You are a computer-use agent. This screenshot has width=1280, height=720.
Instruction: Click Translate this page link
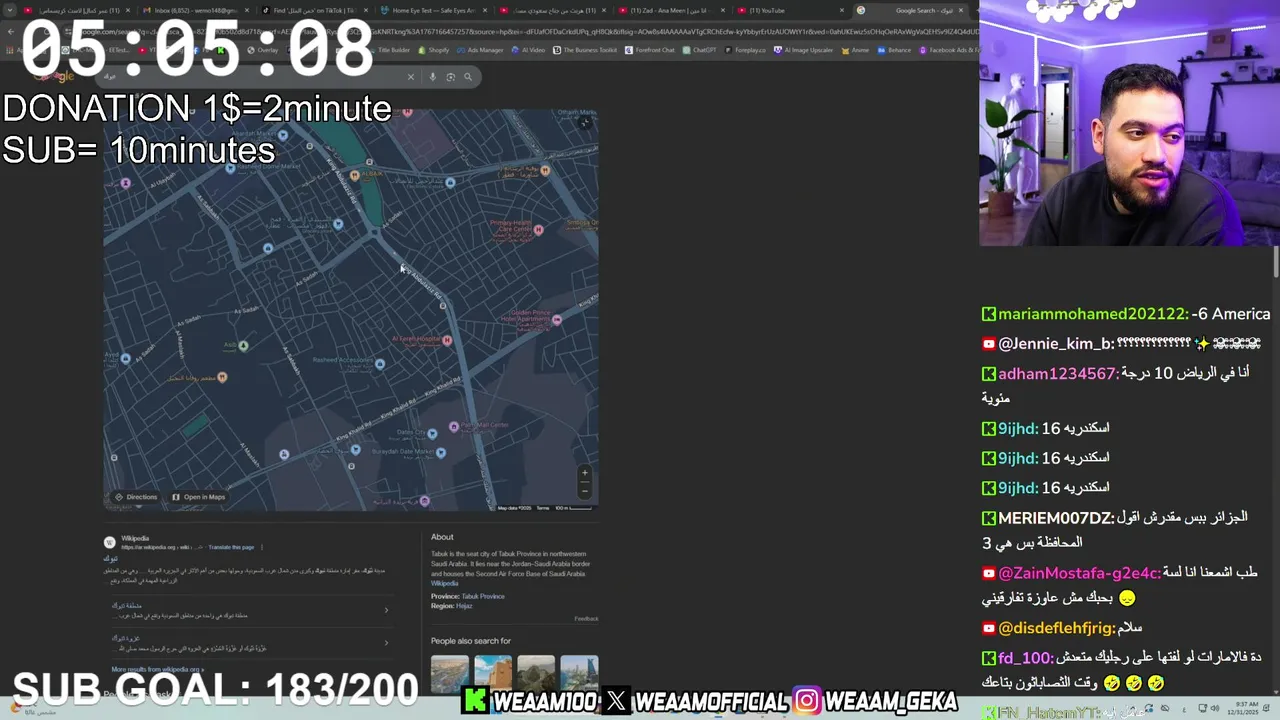[231, 547]
